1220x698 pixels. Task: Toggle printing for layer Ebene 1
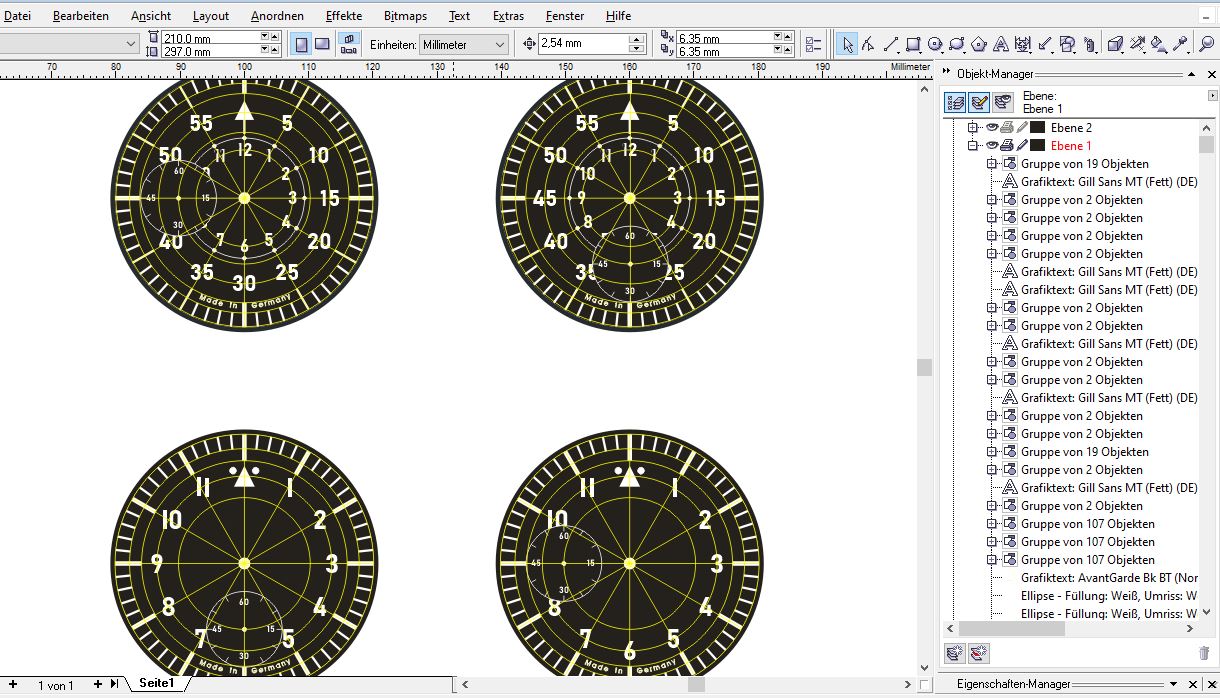(x=1007, y=146)
